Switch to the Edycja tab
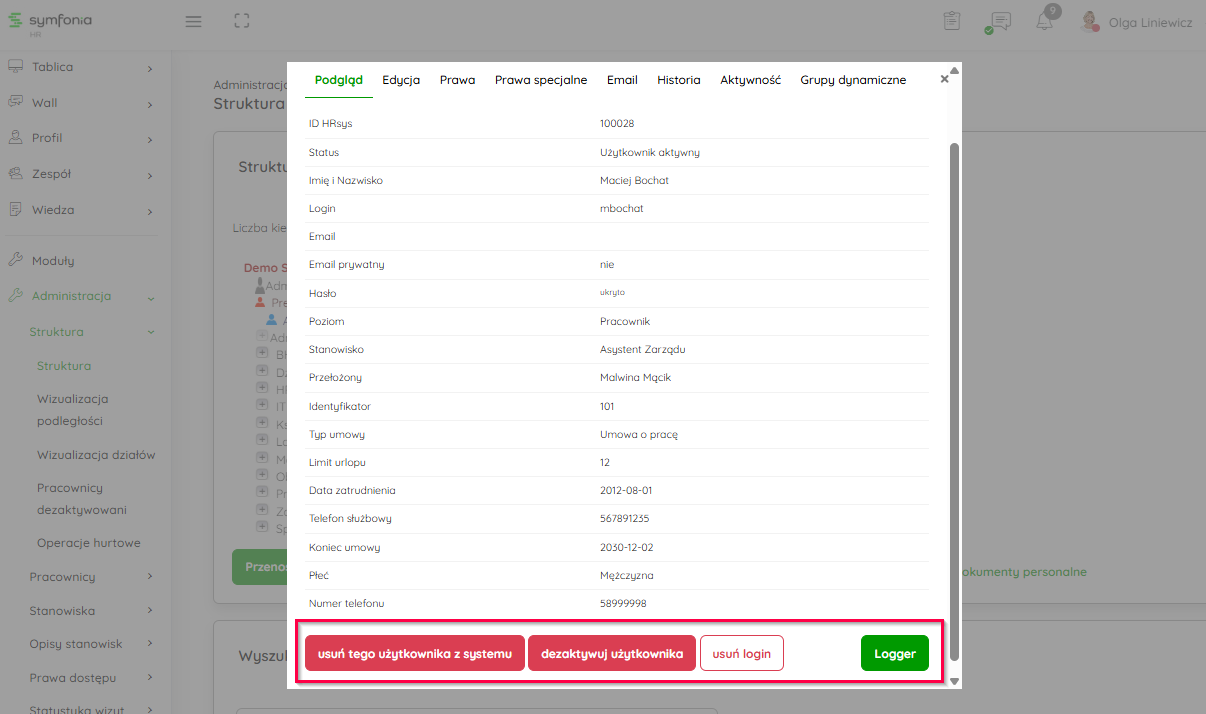This screenshot has width=1206, height=714. tap(401, 80)
